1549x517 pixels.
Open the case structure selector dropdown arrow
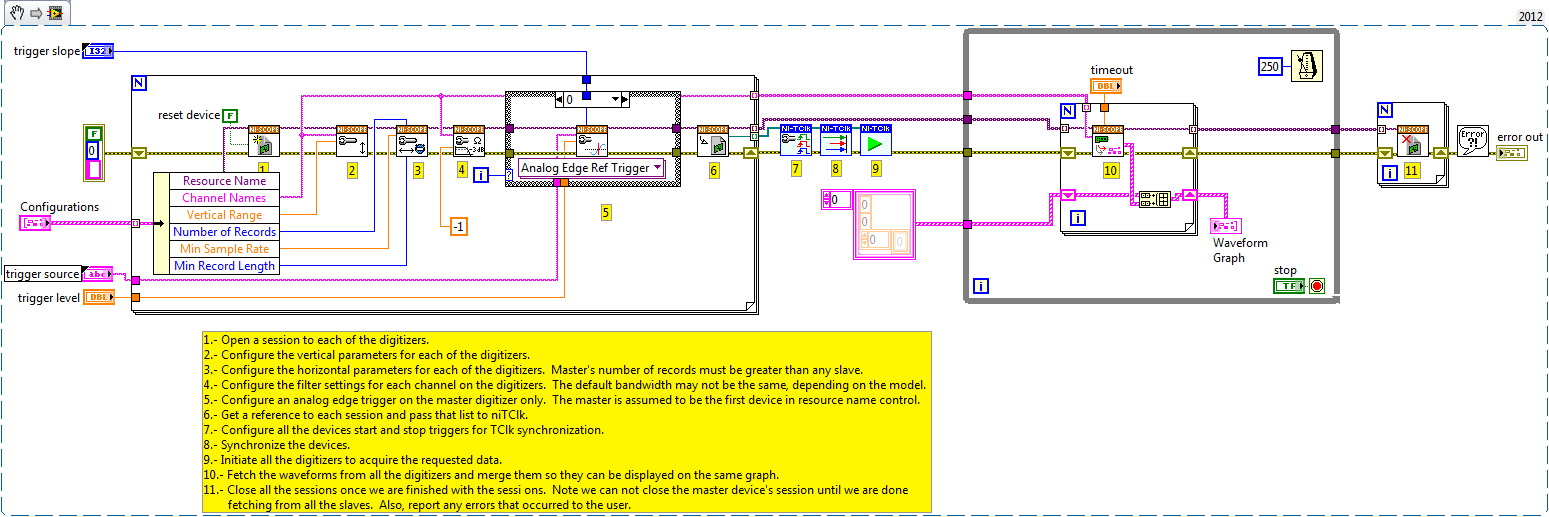coord(615,100)
